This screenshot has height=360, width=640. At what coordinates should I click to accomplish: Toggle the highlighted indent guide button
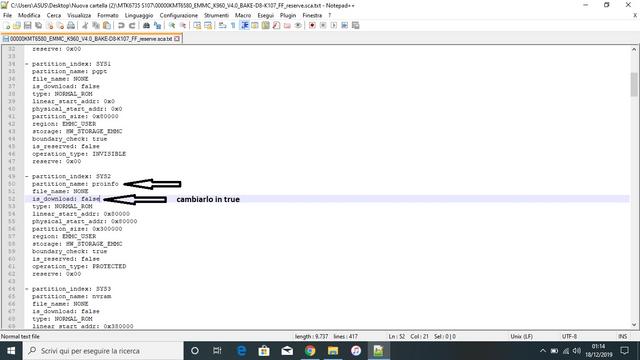pos(244,25)
